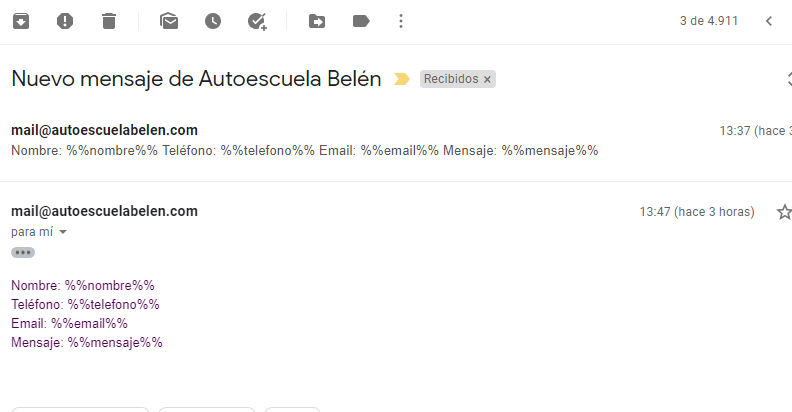Star the 13:47 message
792x412 pixels.
click(784, 212)
